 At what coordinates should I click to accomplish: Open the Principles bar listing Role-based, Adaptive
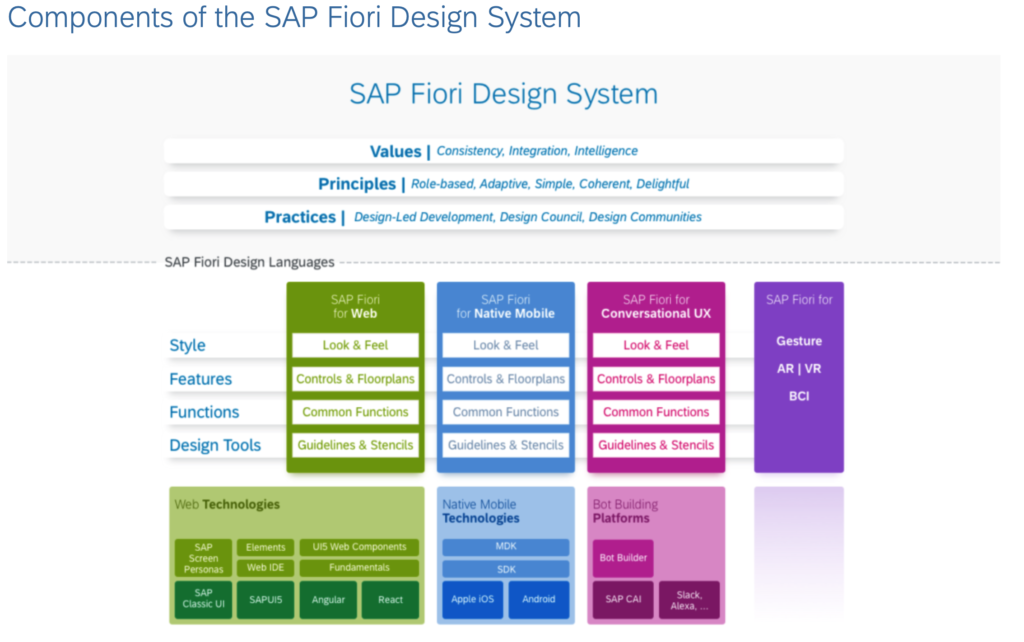coord(504,184)
